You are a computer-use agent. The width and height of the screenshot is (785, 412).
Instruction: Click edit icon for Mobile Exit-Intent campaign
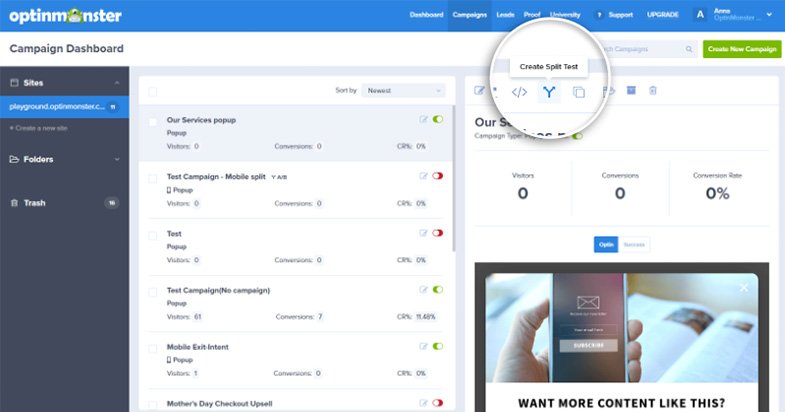coord(424,346)
